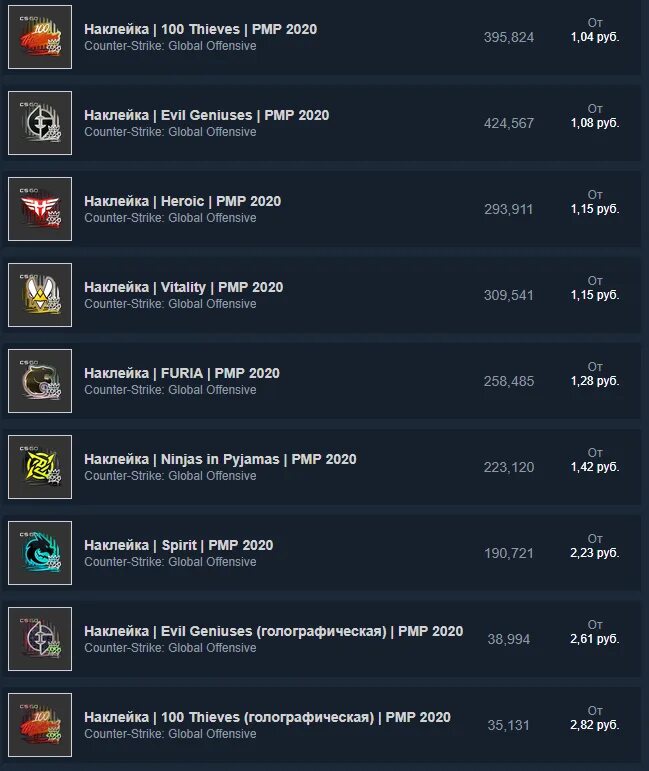Click the 100 Thieves PMP 2020 sticker icon

pyautogui.click(x=40, y=37)
